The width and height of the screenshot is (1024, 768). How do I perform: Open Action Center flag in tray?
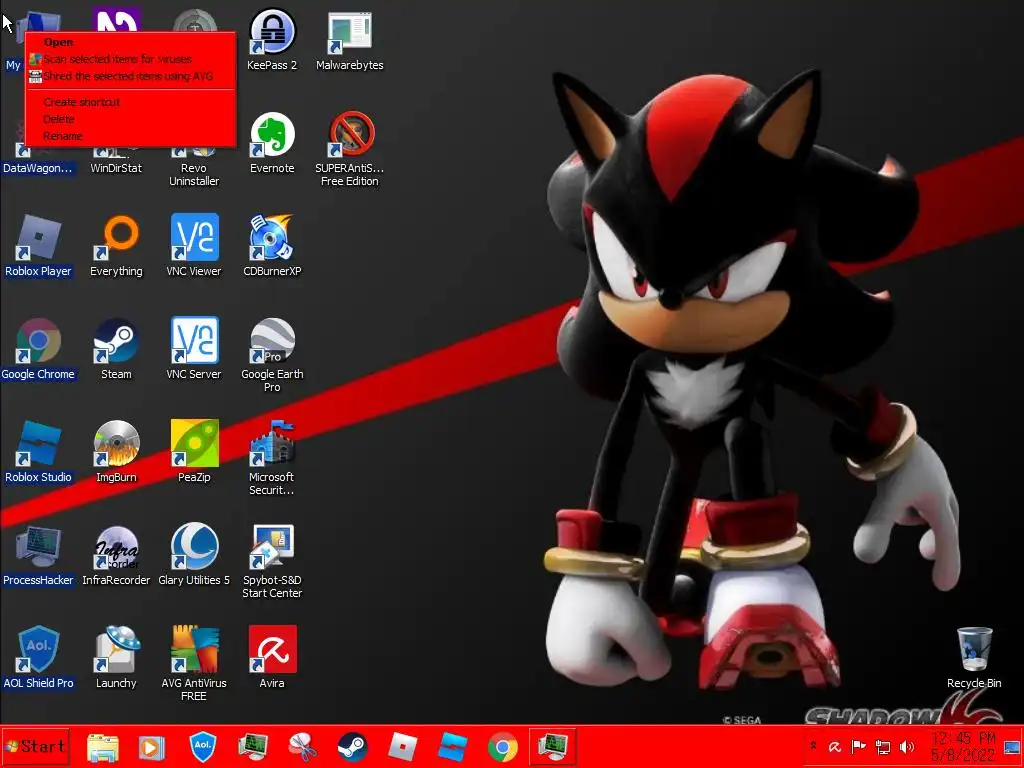(x=859, y=746)
